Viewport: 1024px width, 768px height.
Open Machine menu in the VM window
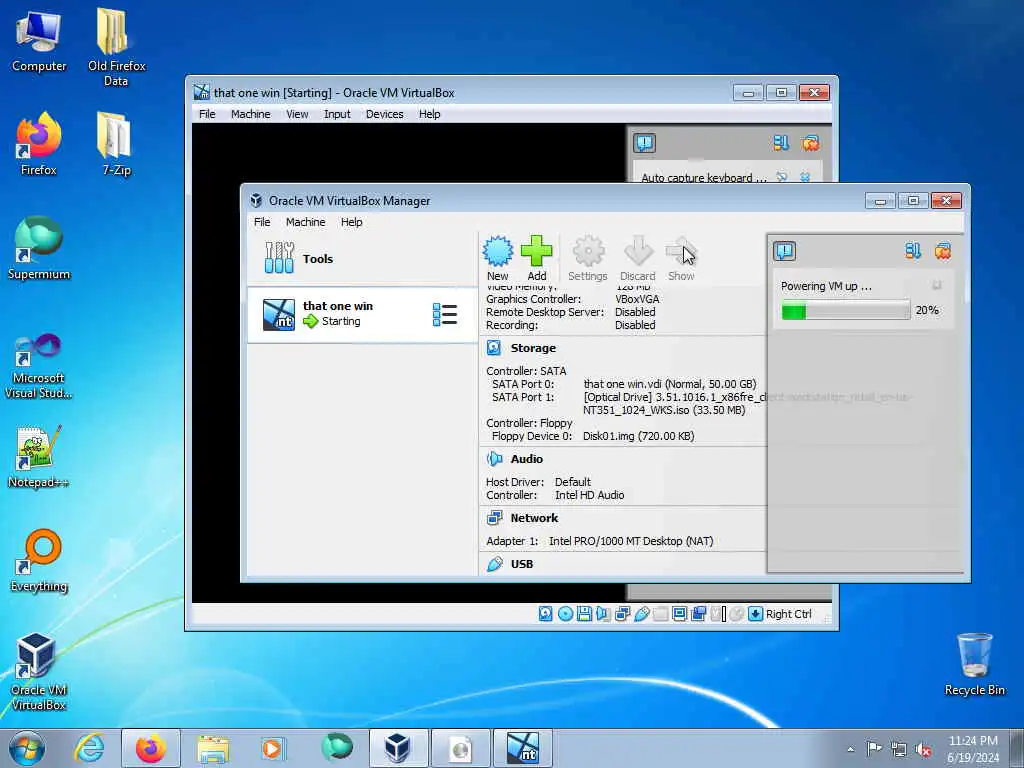tap(250, 114)
